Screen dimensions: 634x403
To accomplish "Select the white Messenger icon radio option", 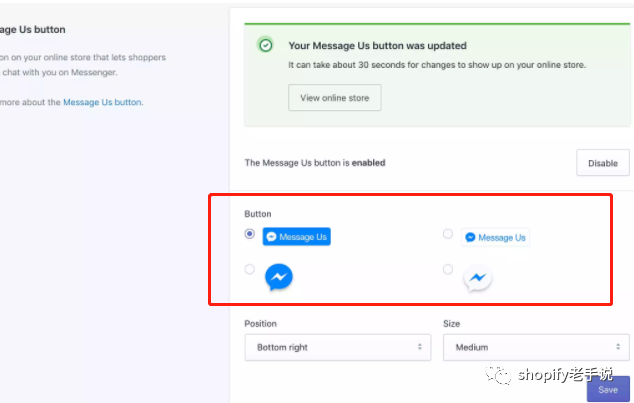I will (448, 269).
